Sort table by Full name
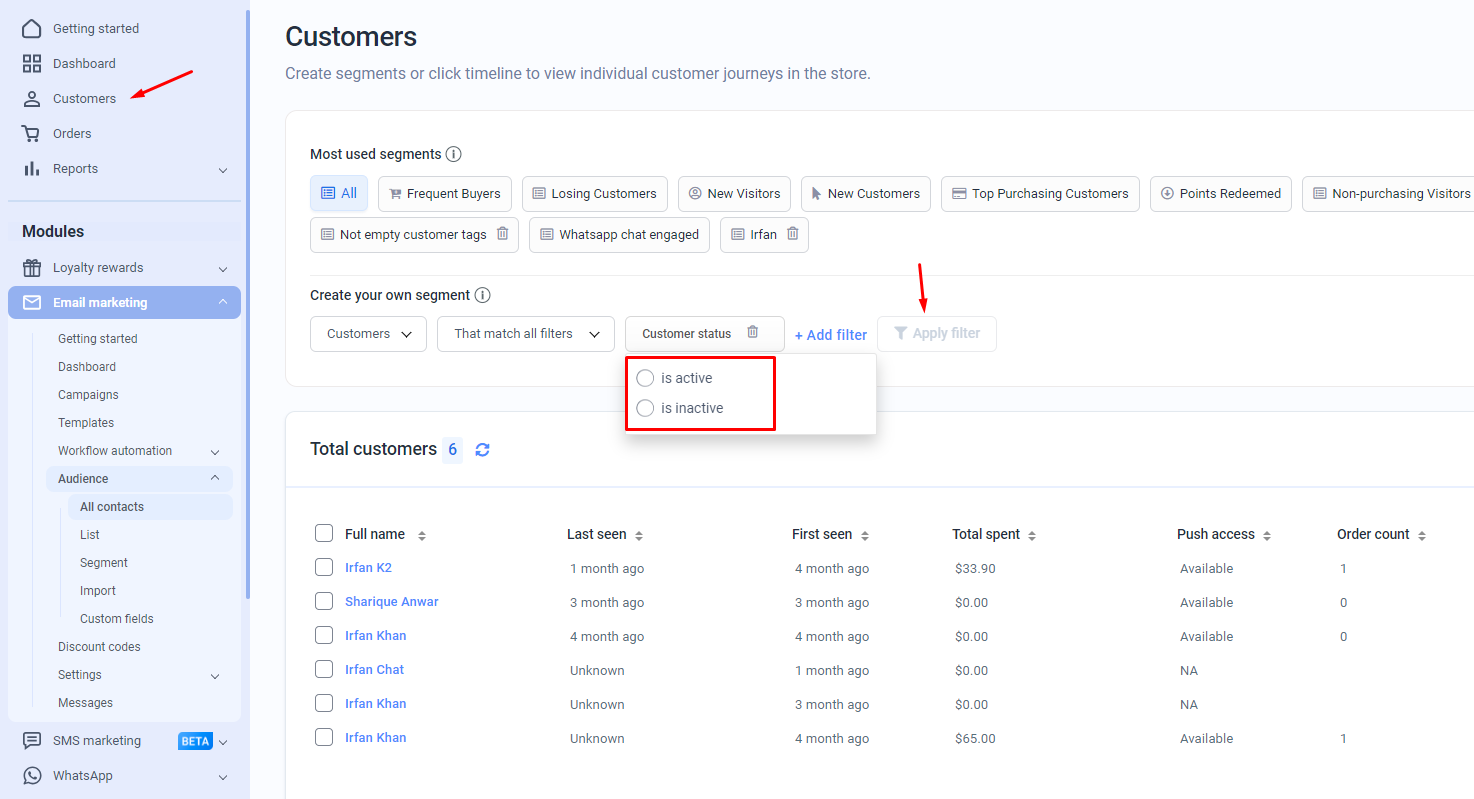 [422, 535]
